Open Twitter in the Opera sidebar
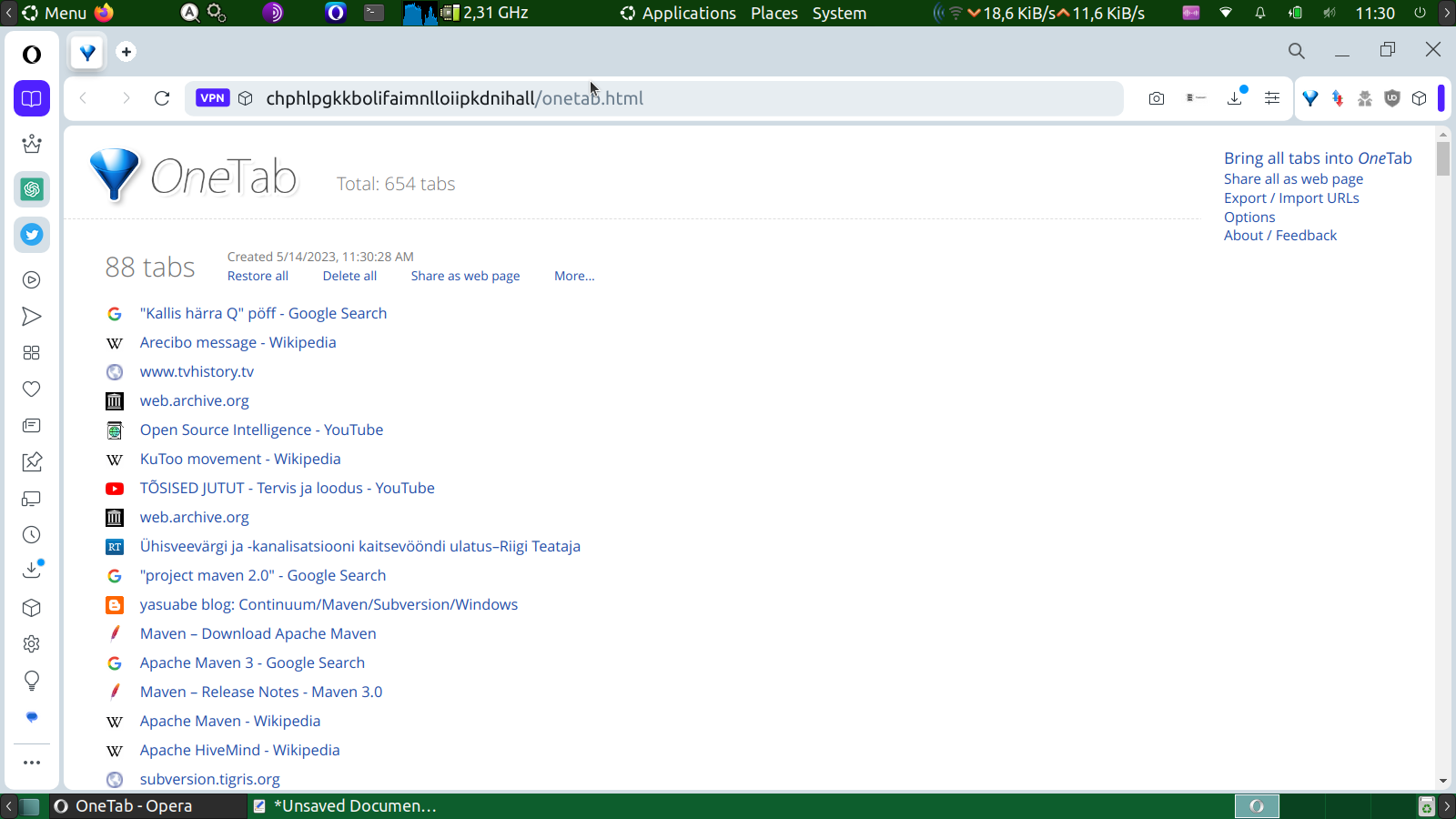The height and width of the screenshot is (819, 1456). [x=32, y=235]
